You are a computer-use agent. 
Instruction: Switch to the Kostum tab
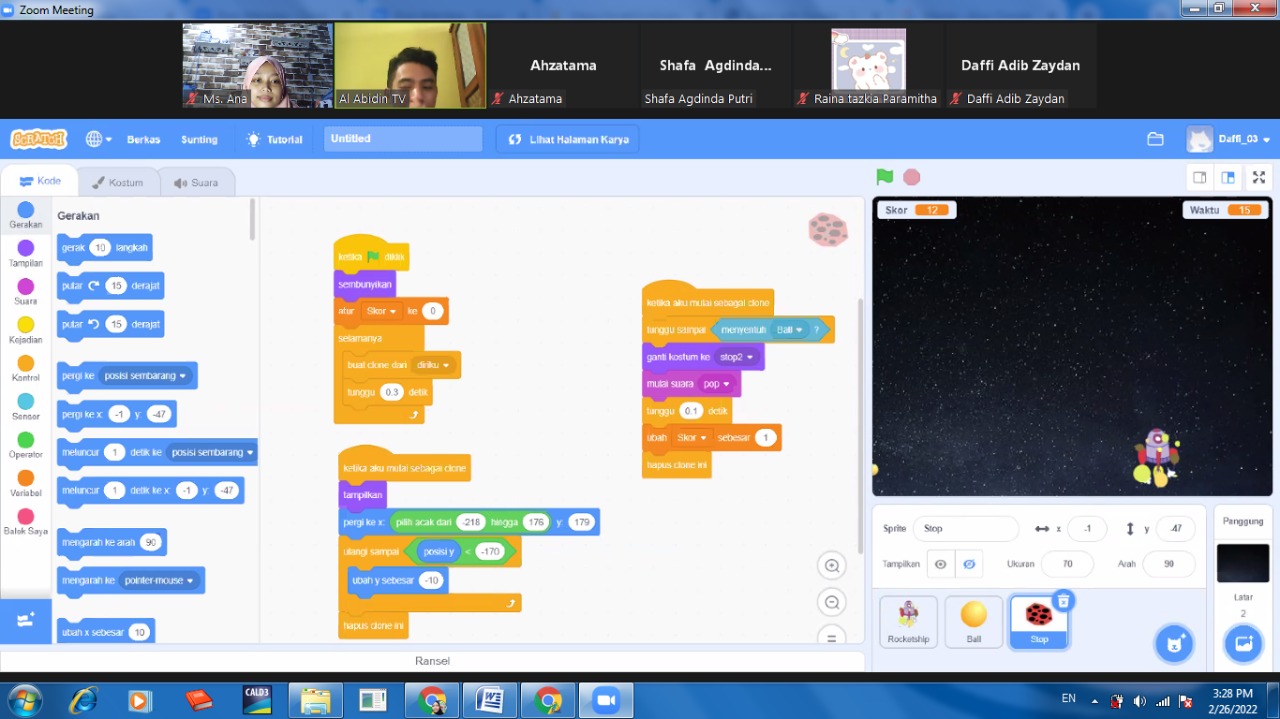click(118, 182)
